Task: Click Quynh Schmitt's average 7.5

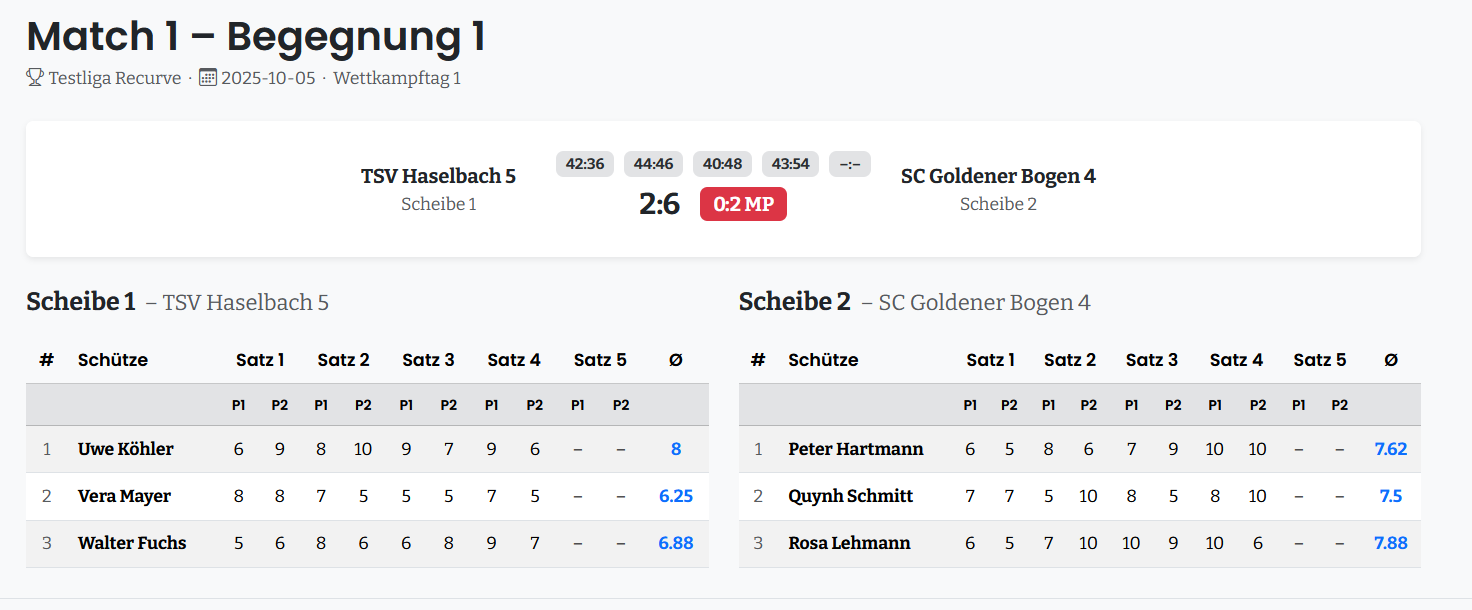Action: point(1391,496)
